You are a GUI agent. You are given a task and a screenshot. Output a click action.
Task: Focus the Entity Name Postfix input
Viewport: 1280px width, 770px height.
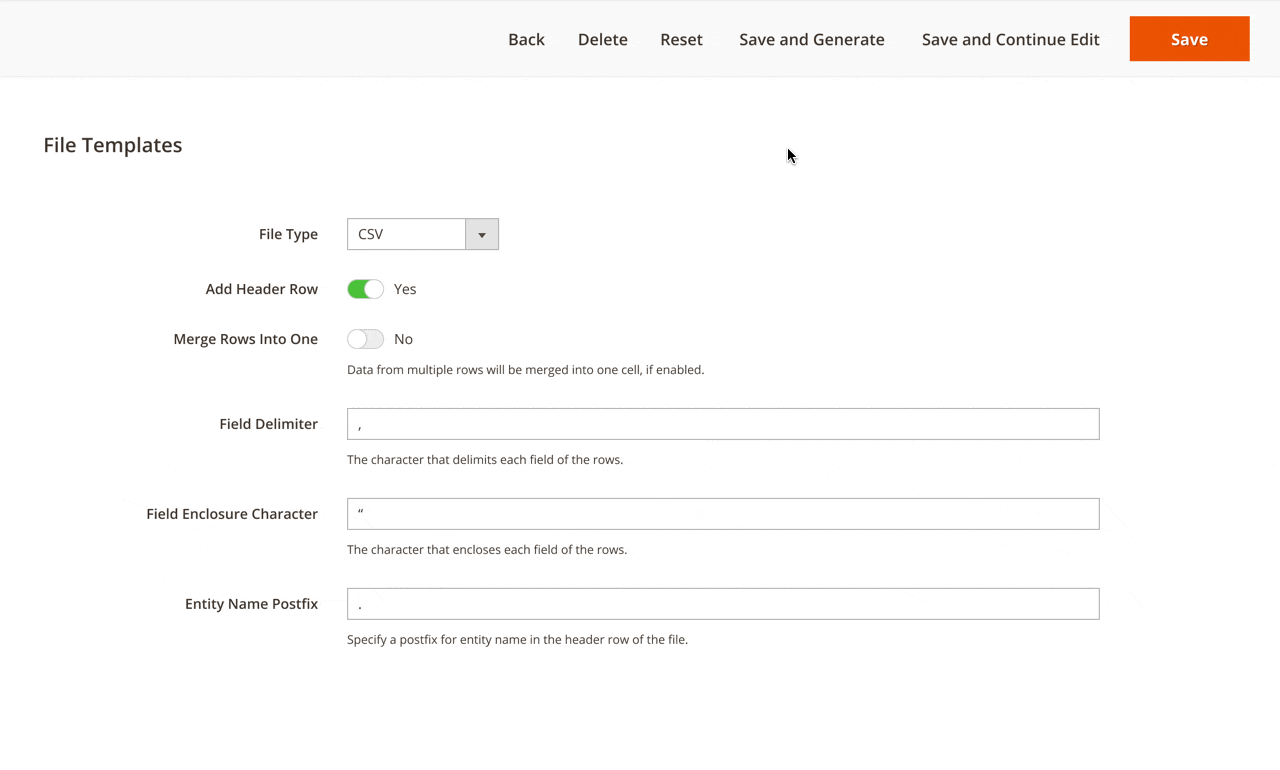pos(723,604)
